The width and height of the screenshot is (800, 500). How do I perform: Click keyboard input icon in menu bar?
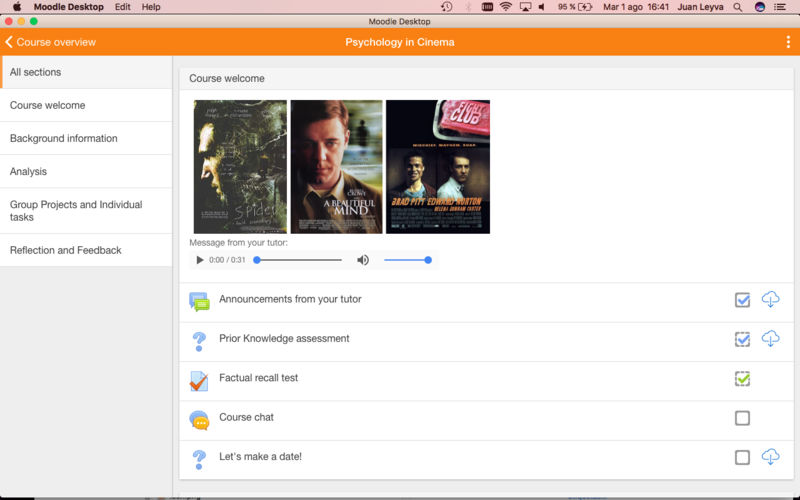point(487,7)
